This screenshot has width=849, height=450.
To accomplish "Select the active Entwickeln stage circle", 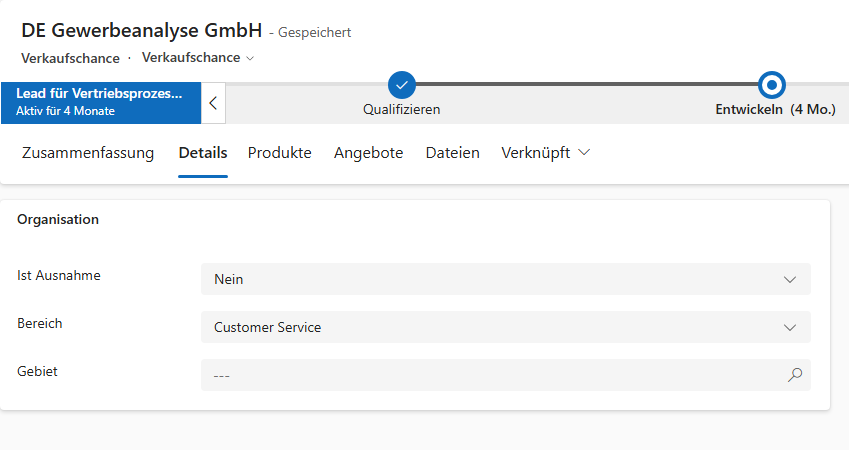I will [771, 85].
